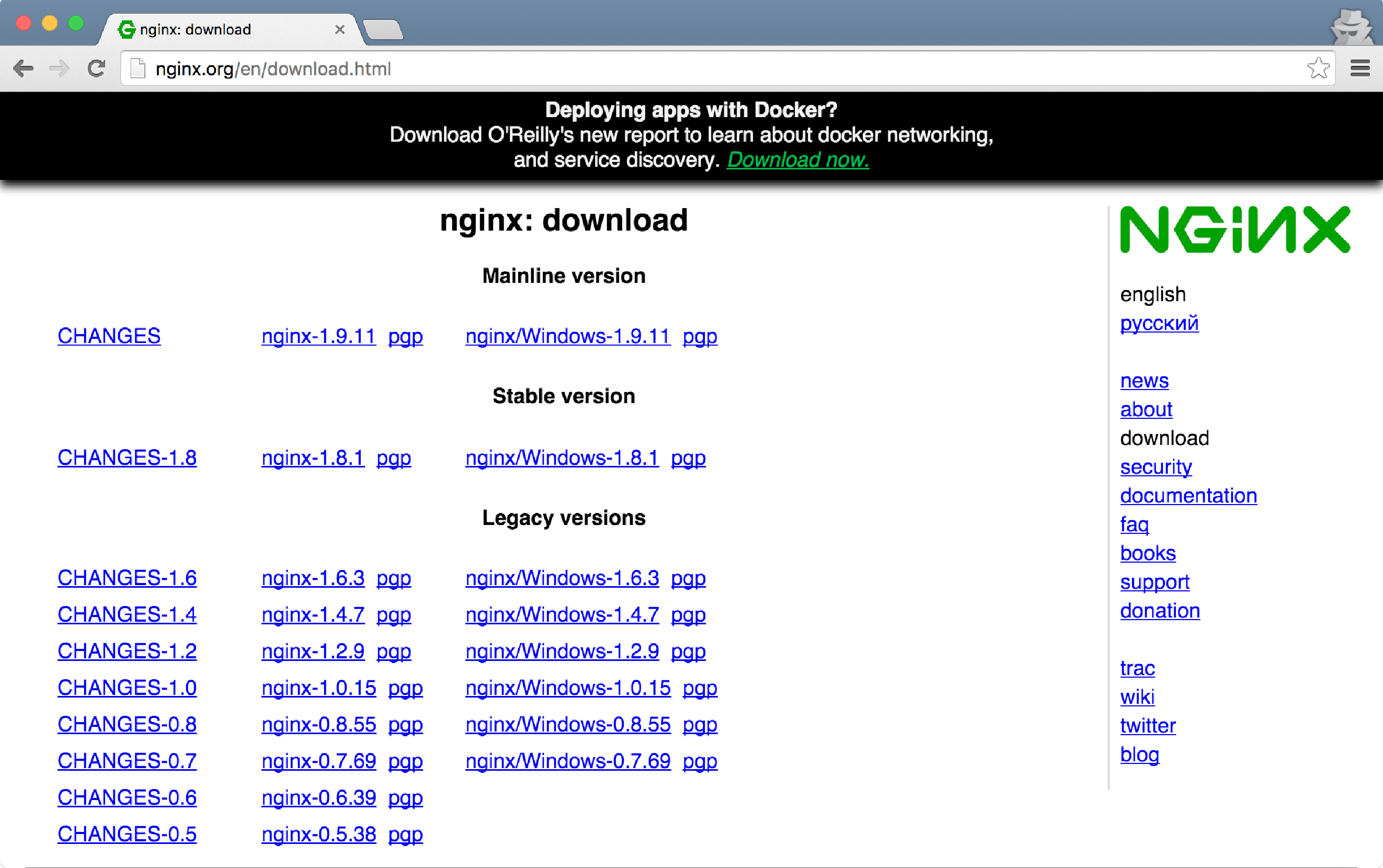1383x868 pixels.
Task: Follow the 'Download now.' banner link
Action: coord(798,159)
